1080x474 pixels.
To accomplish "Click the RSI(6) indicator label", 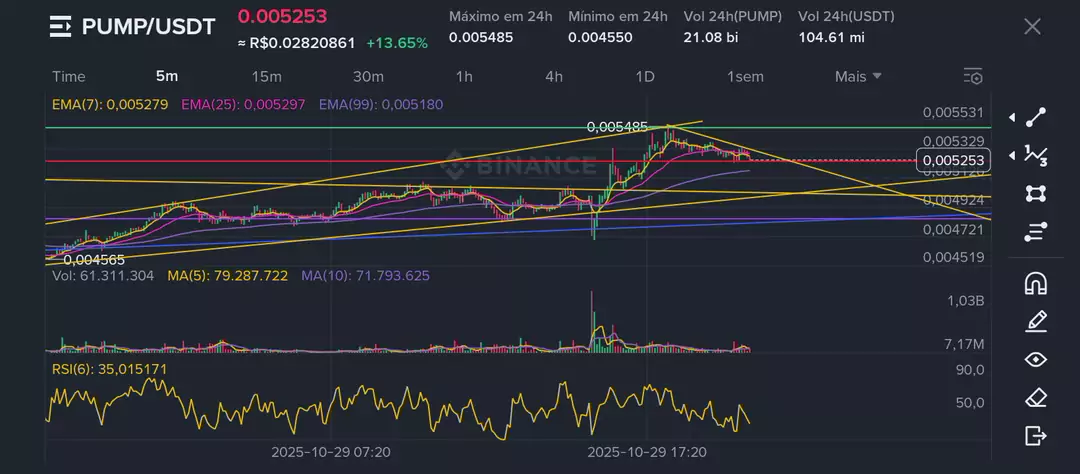I will 110,369.
